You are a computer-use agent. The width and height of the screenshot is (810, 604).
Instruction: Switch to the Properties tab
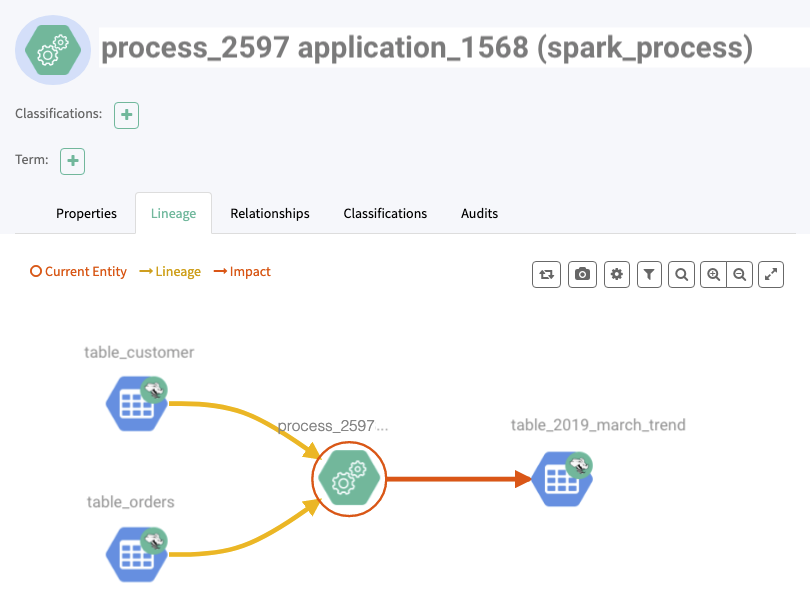click(86, 214)
